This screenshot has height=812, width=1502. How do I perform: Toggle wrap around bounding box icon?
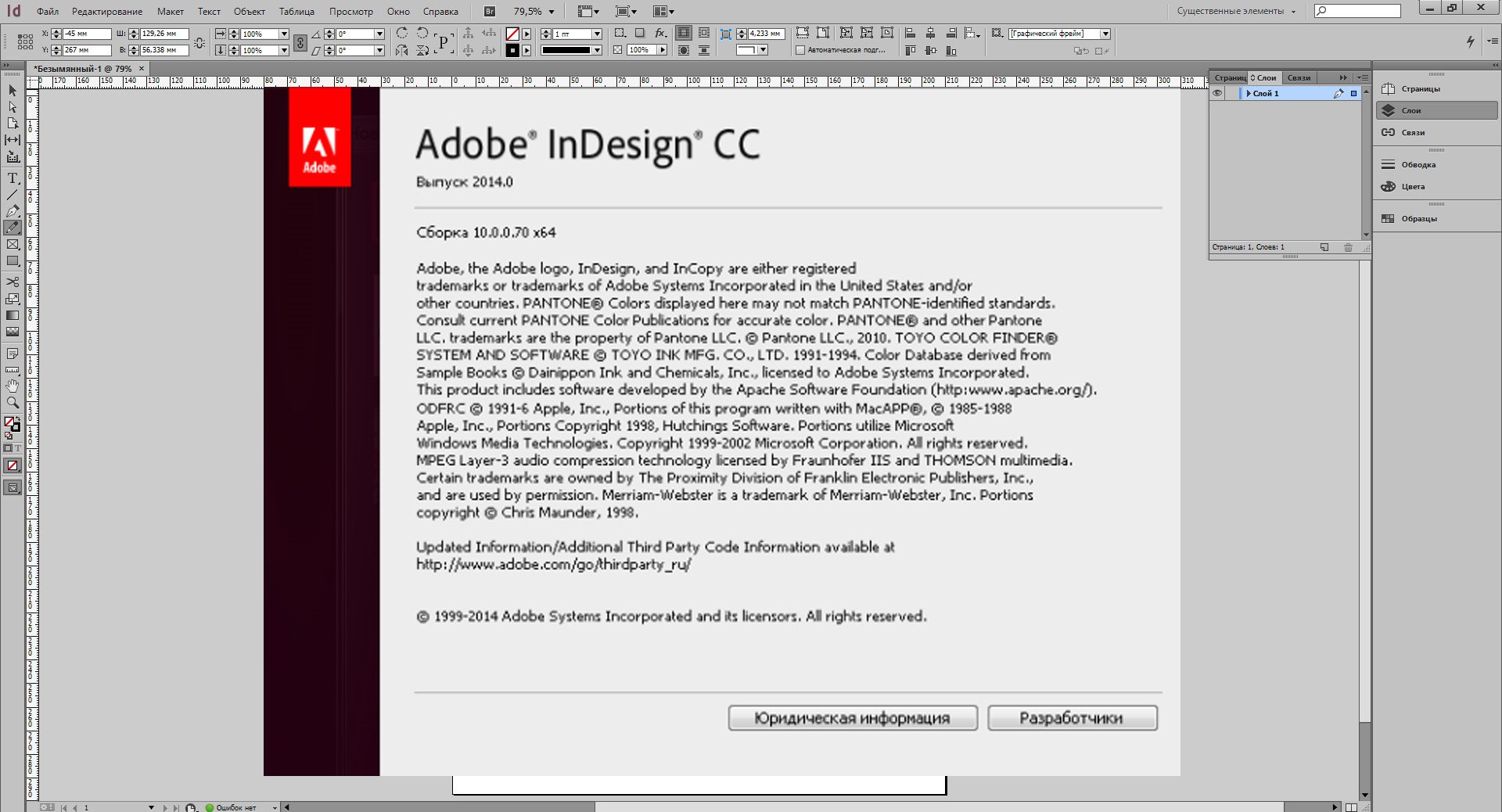point(704,33)
